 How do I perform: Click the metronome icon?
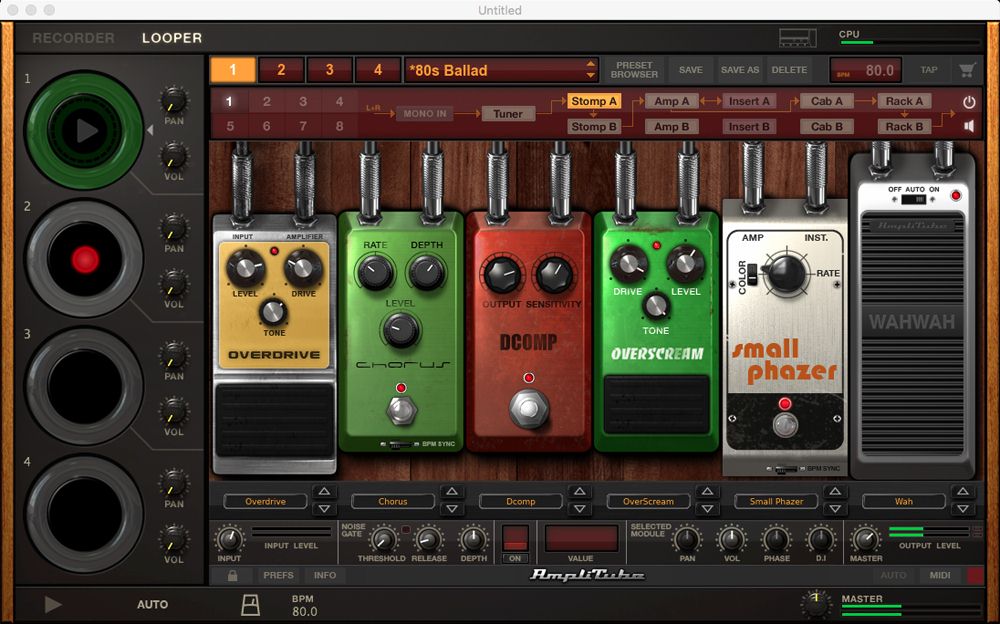tap(250, 604)
